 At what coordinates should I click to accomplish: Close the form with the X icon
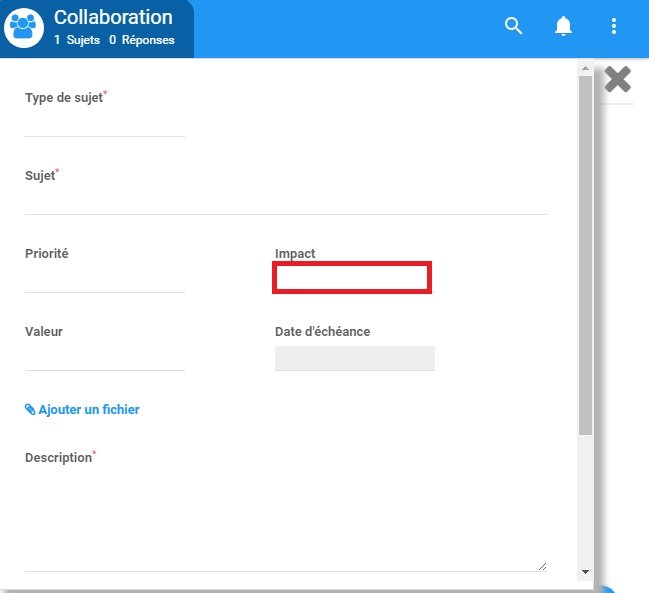[x=618, y=80]
